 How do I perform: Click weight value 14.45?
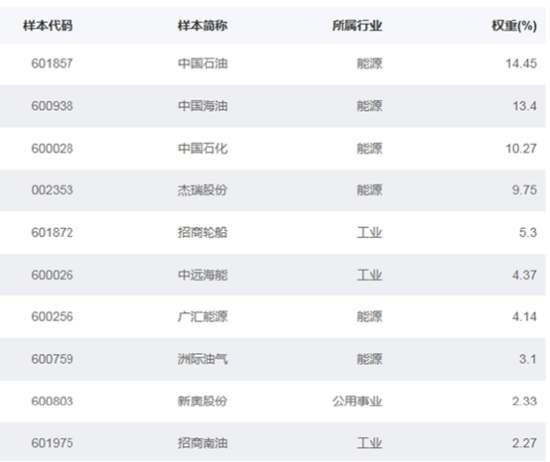point(521,63)
